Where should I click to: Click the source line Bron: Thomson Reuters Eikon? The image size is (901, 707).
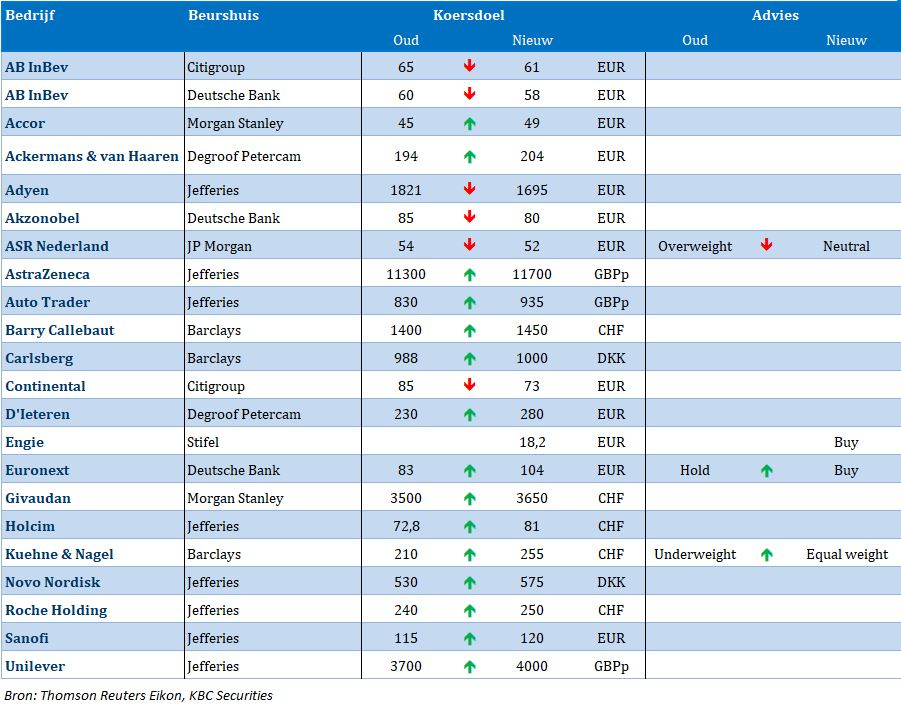138,696
